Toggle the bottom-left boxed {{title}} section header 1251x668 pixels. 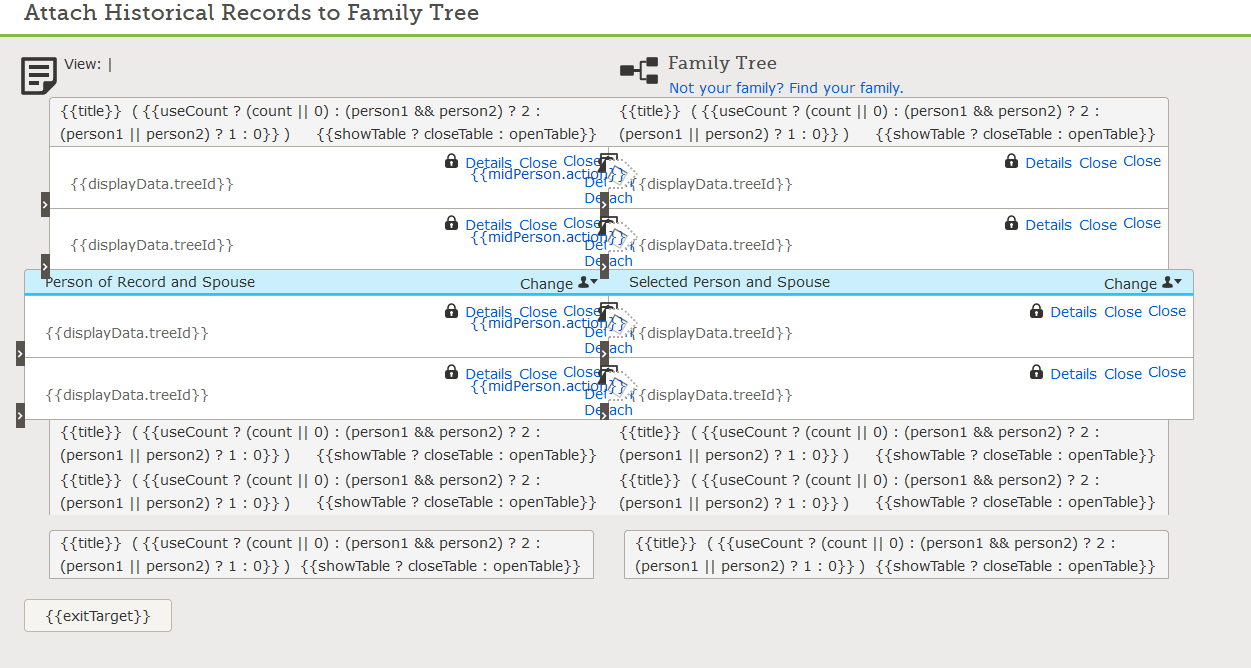[321, 554]
